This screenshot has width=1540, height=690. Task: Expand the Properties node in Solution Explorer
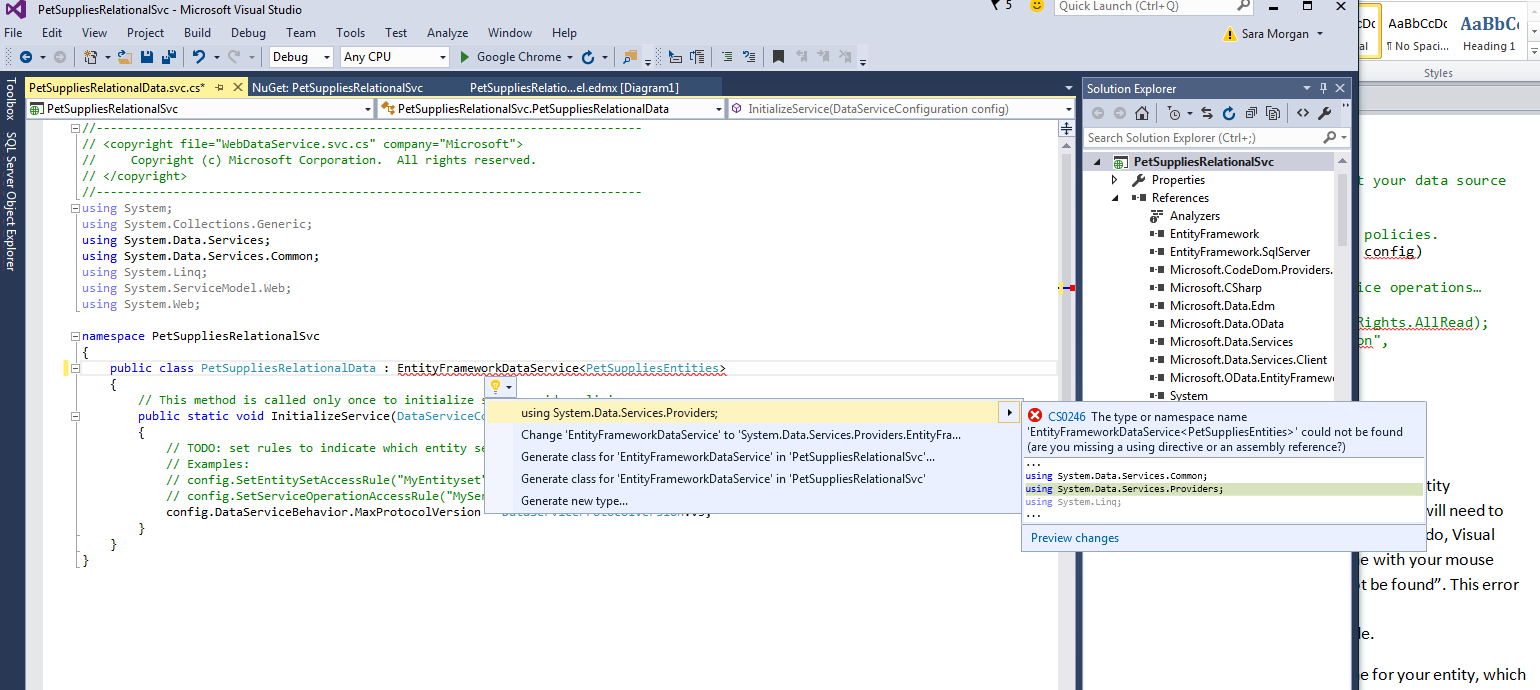[1115, 180]
